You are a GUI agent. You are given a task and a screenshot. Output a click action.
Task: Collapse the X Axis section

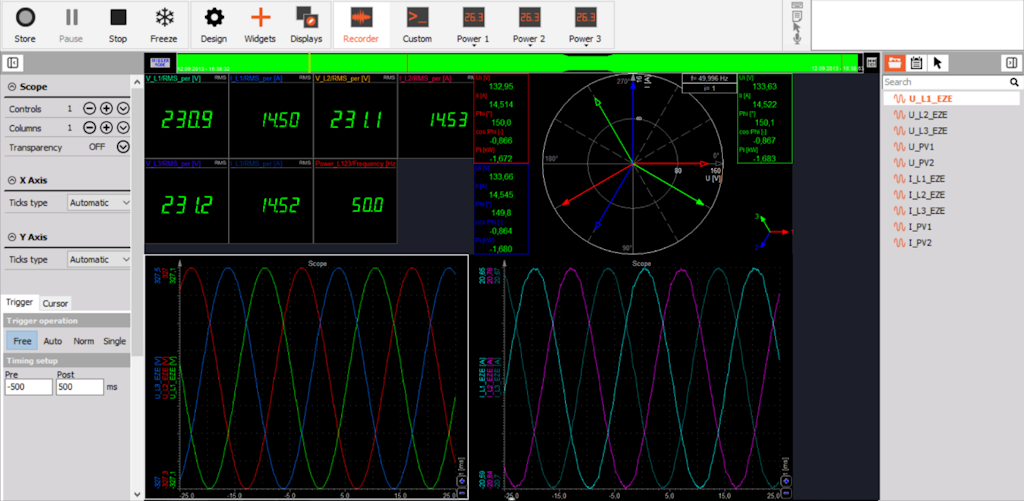tap(12, 180)
